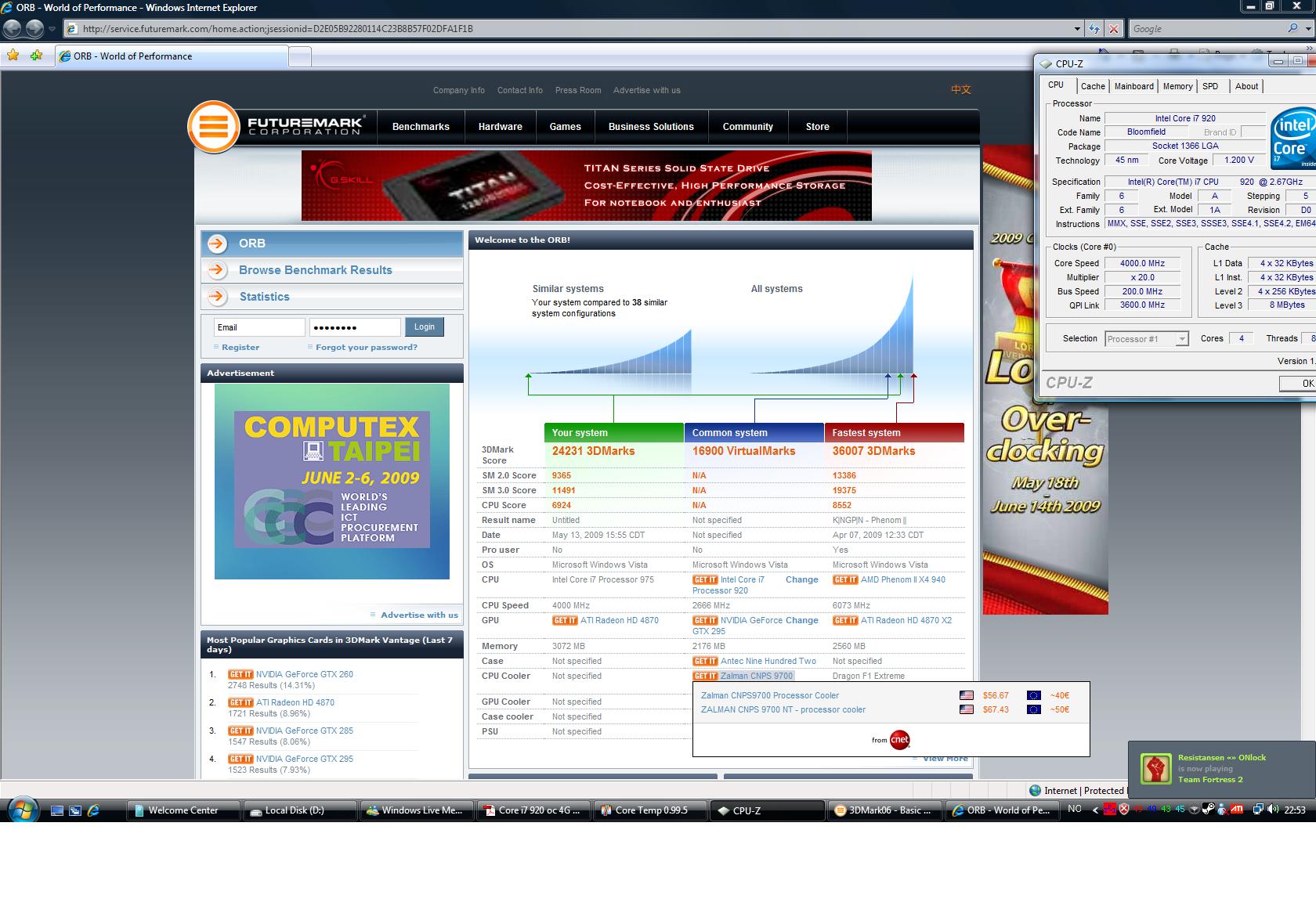
Task: Click Change link next to NVIDIA GeForce GTX 295
Action: pos(801,621)
